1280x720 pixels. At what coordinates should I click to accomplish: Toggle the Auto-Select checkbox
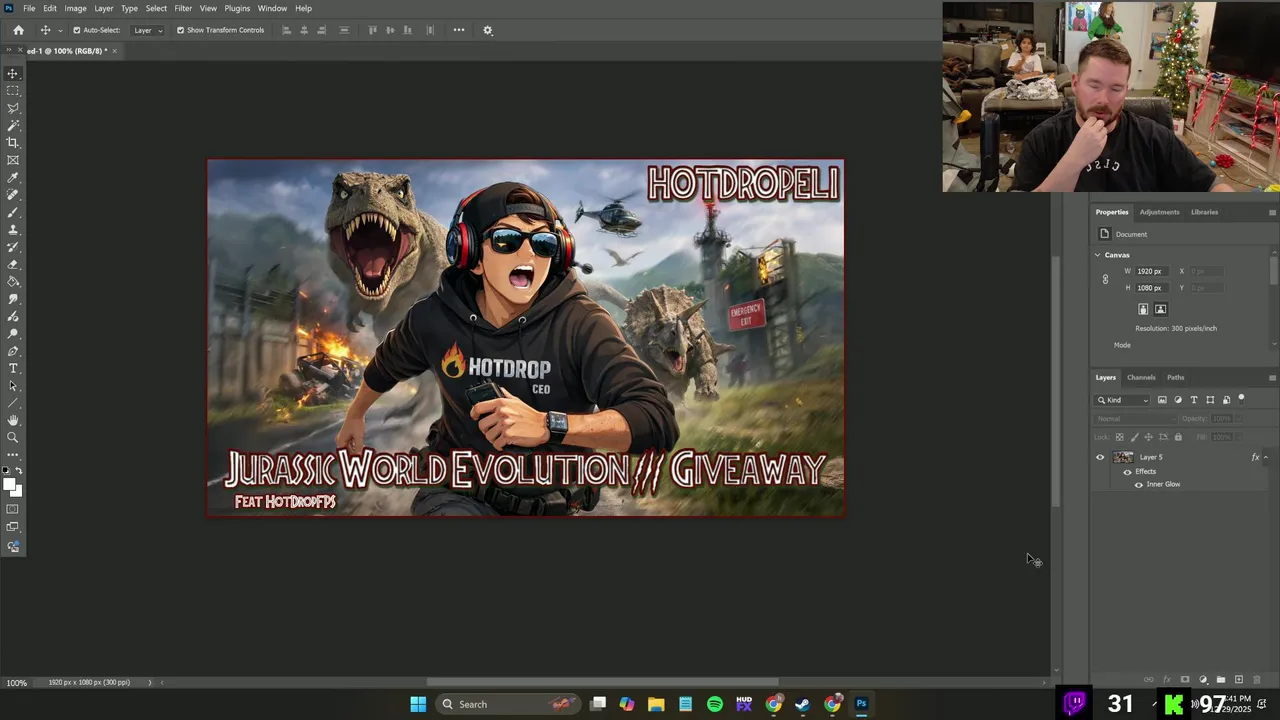pyautogui.click(x=77, y=30)
